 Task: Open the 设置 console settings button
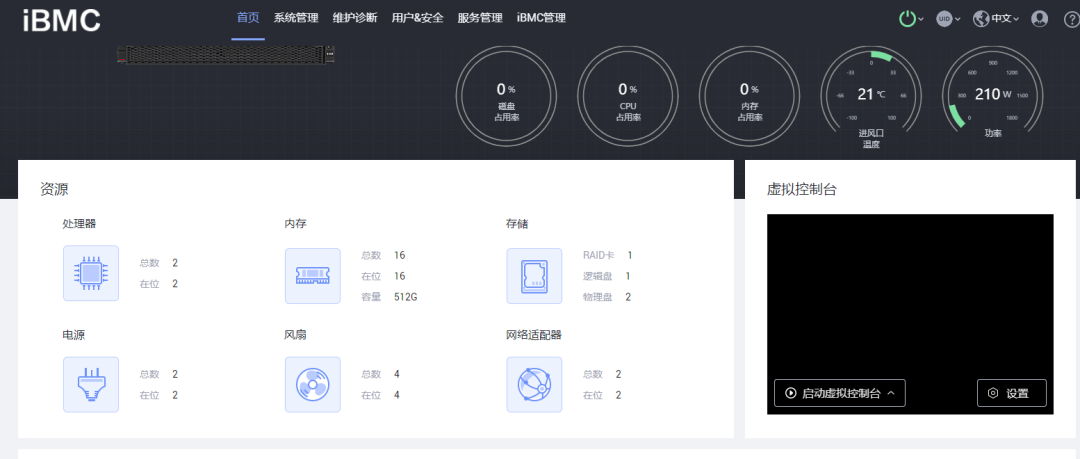[x=1012, y=393]
